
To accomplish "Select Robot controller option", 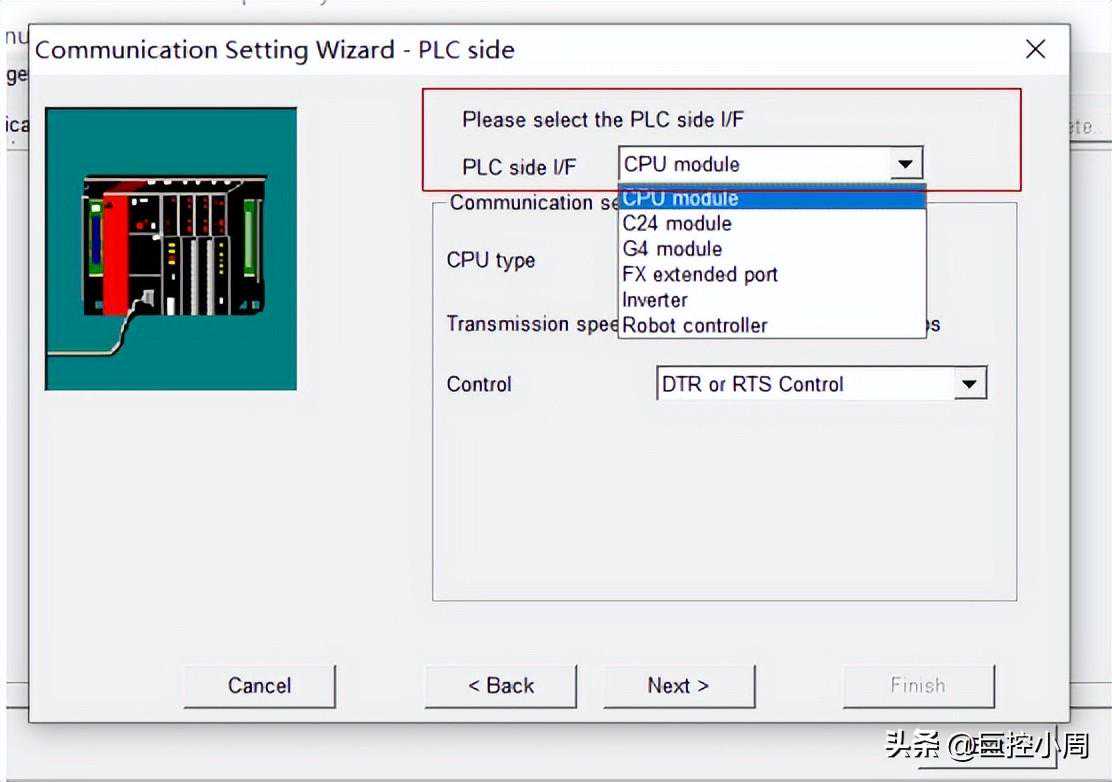I will [x=772, y=325].
